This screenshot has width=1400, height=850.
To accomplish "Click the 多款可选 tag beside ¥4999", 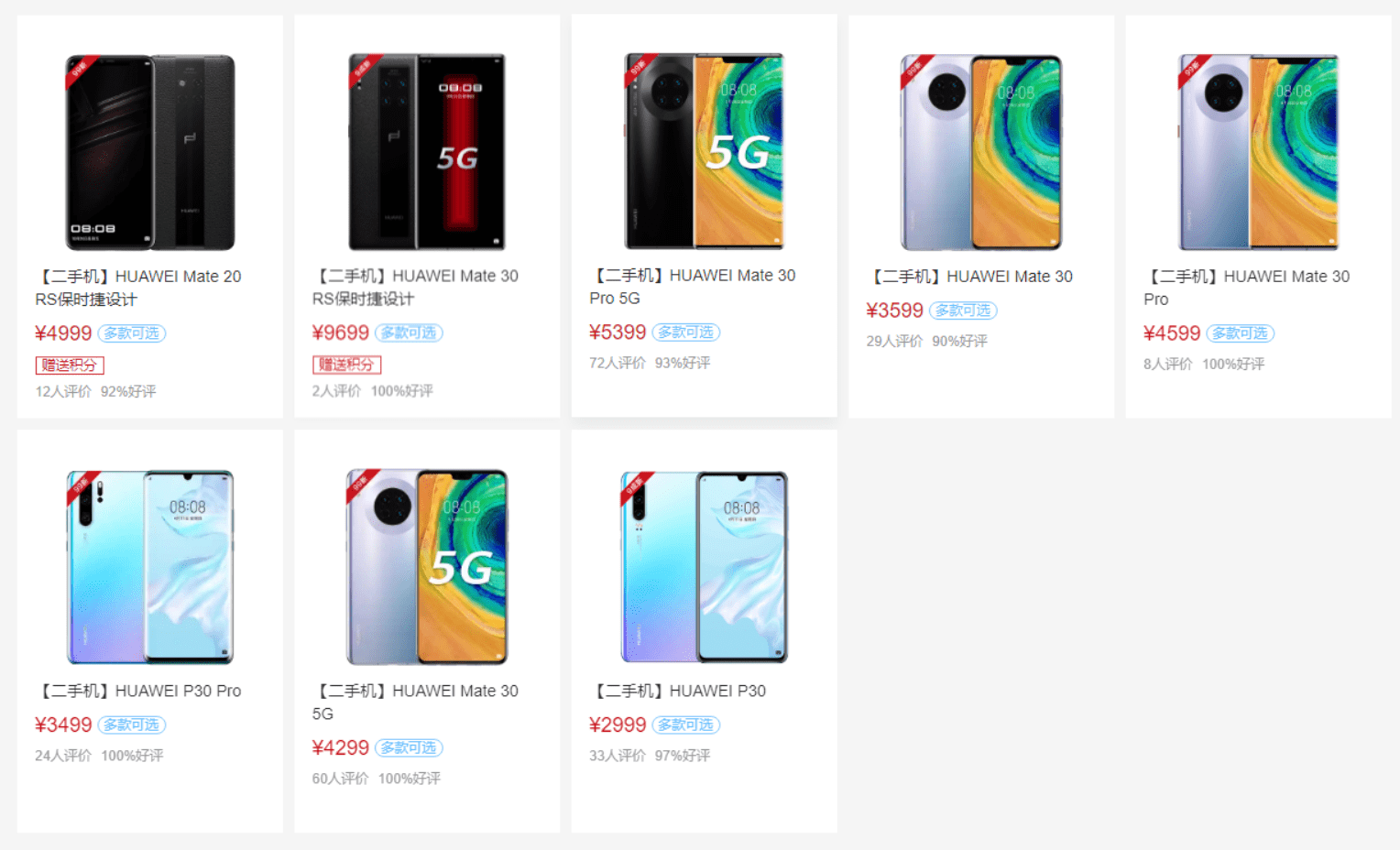I will tap(132, 333).
